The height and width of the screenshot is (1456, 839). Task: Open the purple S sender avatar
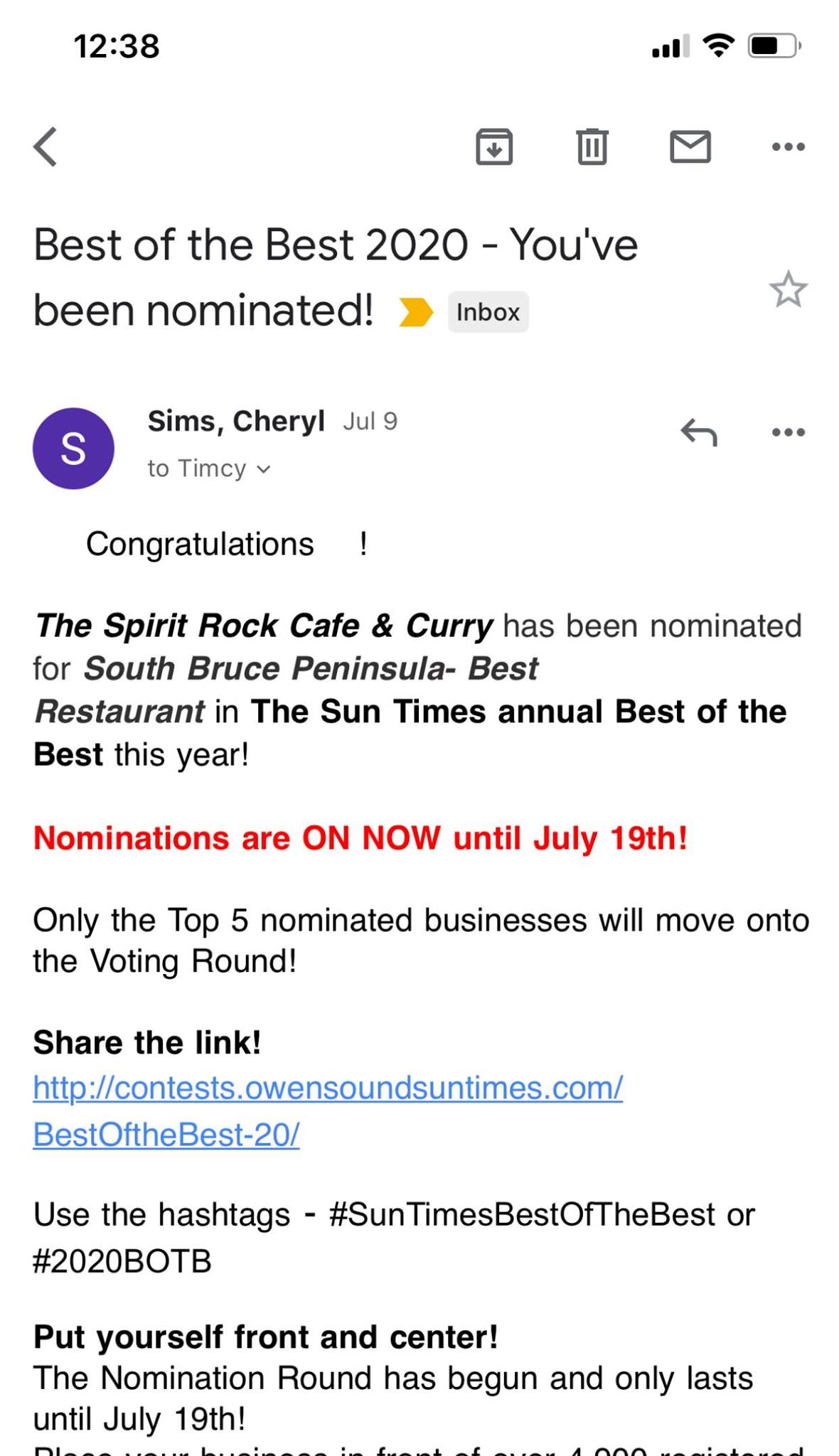73,449
